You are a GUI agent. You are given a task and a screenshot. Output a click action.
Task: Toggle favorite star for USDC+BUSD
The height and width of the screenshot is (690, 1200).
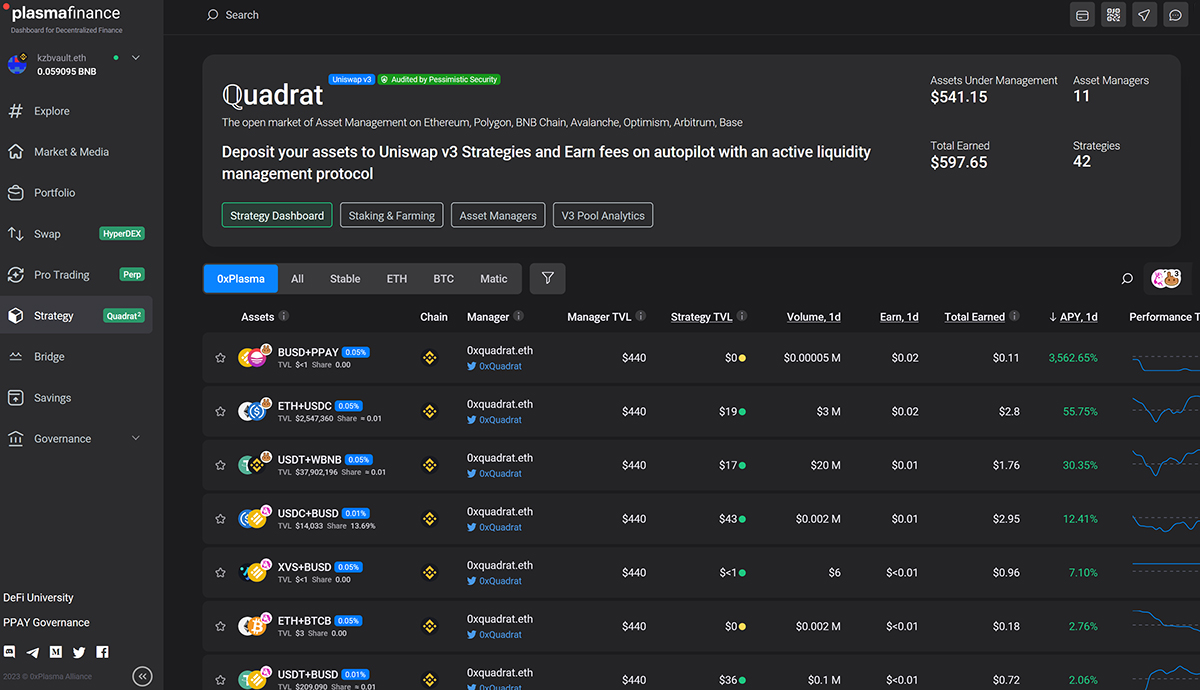coord(221,519)
